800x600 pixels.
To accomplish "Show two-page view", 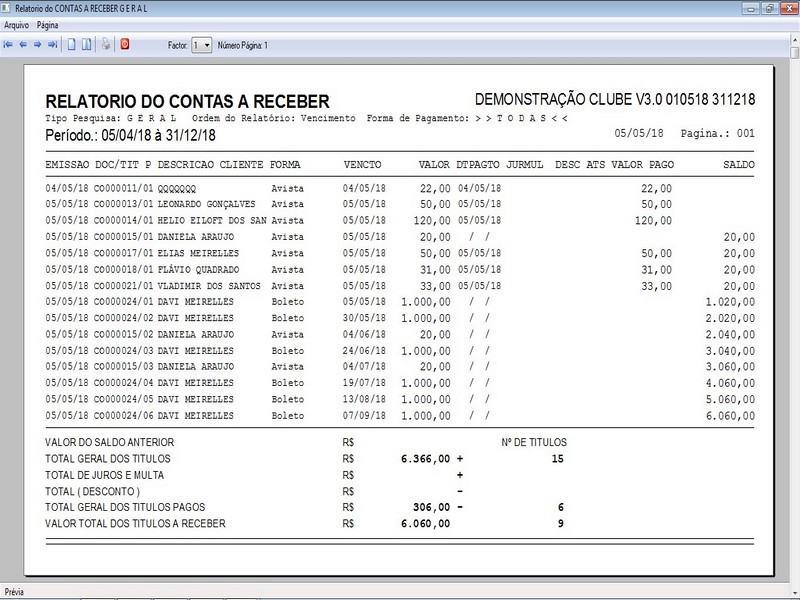I will pos(87,45).
